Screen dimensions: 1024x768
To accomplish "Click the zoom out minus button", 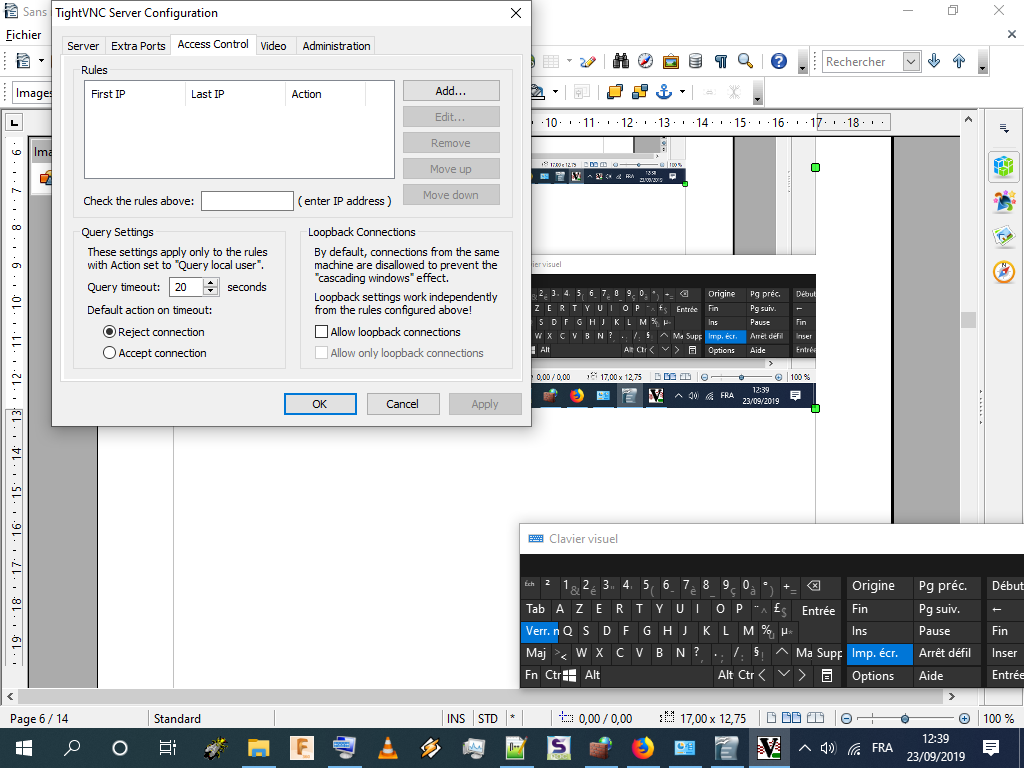I will (846, 718).
